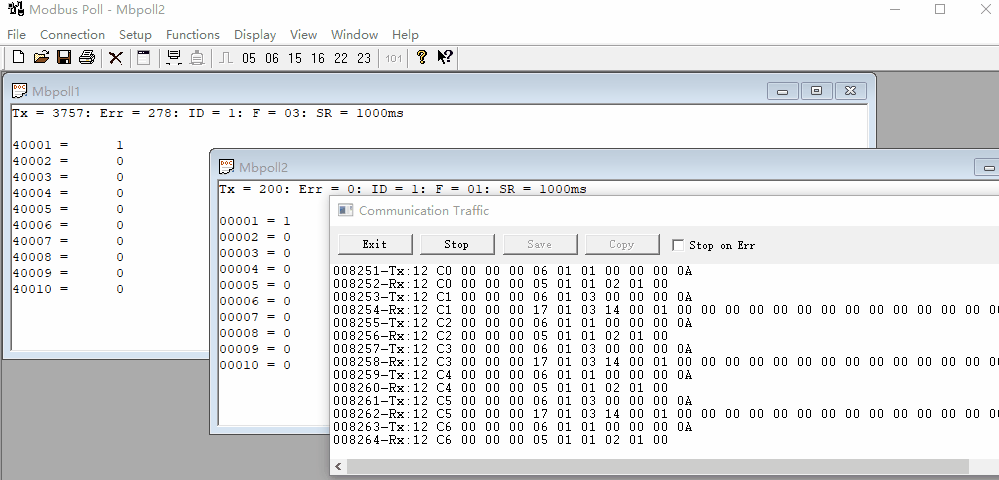The image size is (999, 480).
Task: Select function 16 in toolbar
Action: click(318, 58)
